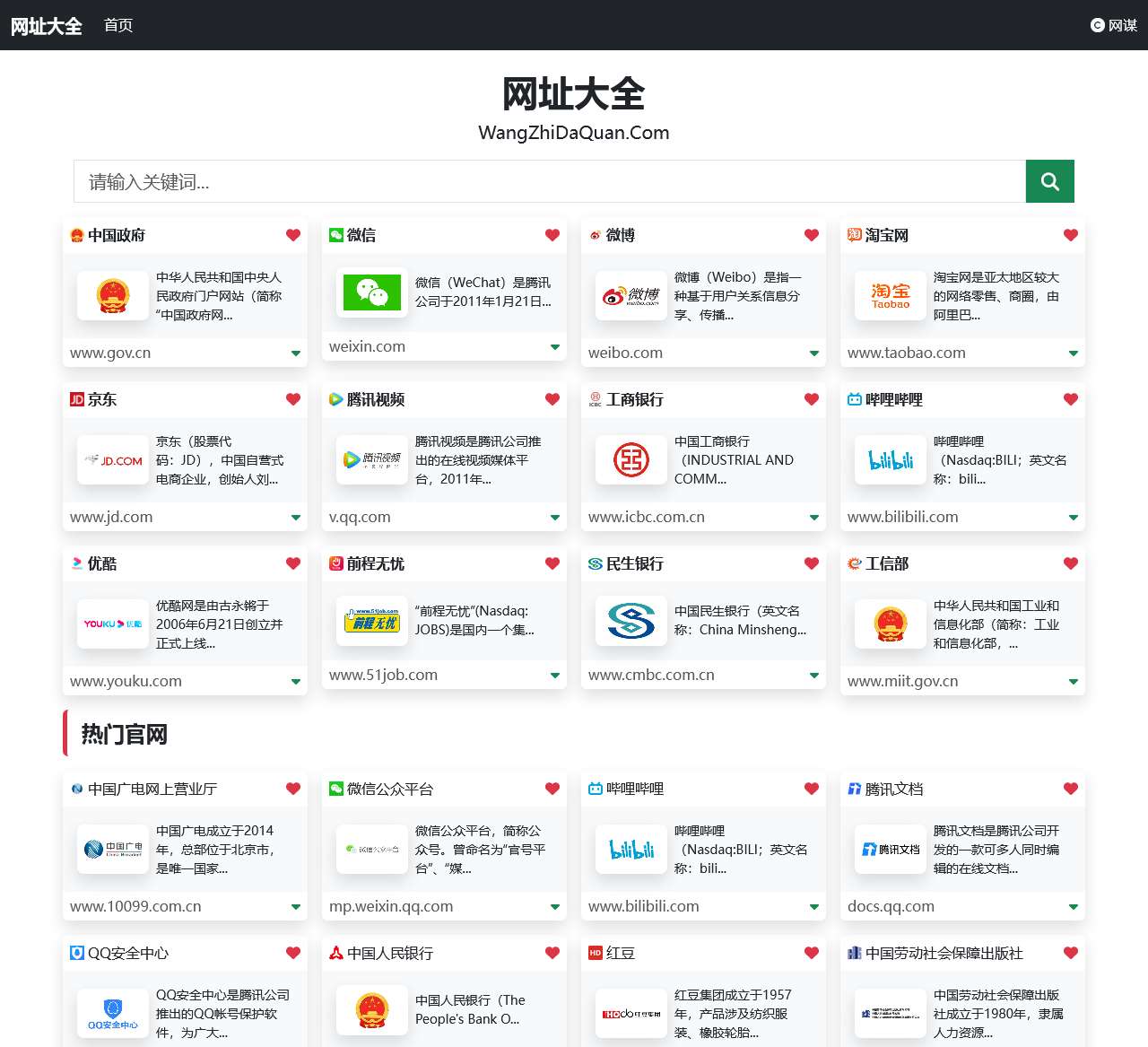Open the 中国政府 title link
1148x1047 pixels.
[x=117, y=235]
